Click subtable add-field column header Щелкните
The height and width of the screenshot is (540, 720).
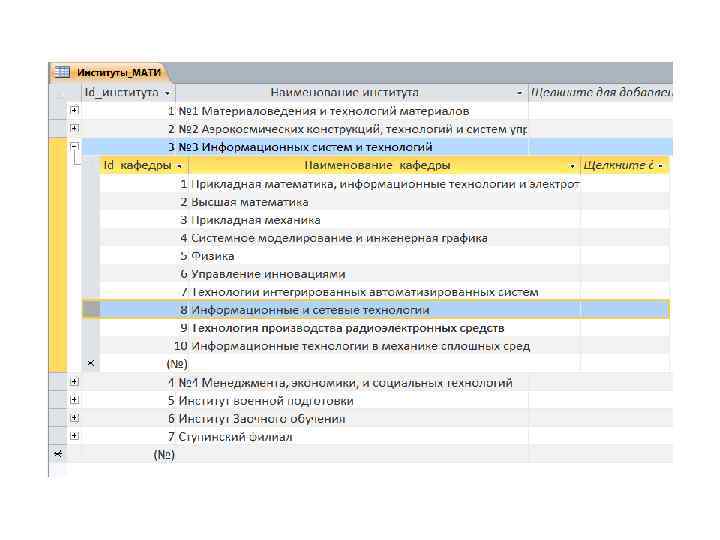(624, 165)
